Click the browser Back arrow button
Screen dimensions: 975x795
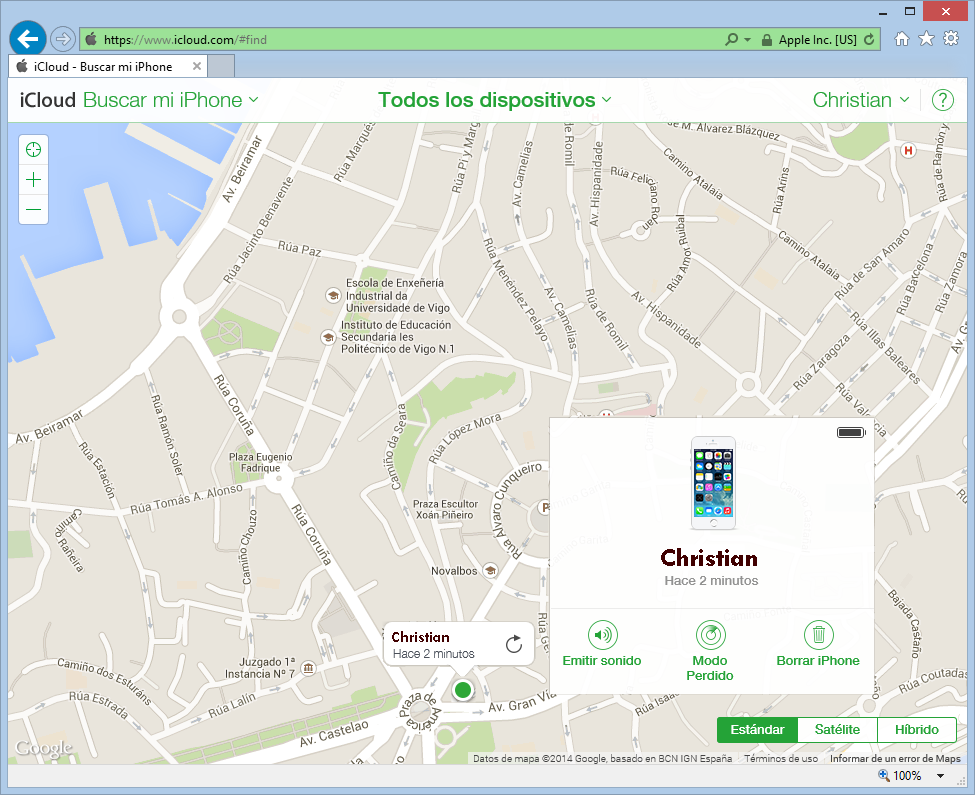point(27,39)
